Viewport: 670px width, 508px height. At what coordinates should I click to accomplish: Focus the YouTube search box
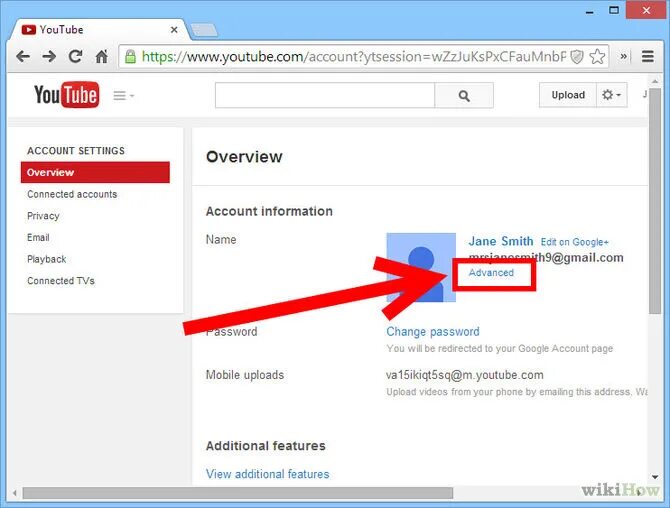point(325,95)
